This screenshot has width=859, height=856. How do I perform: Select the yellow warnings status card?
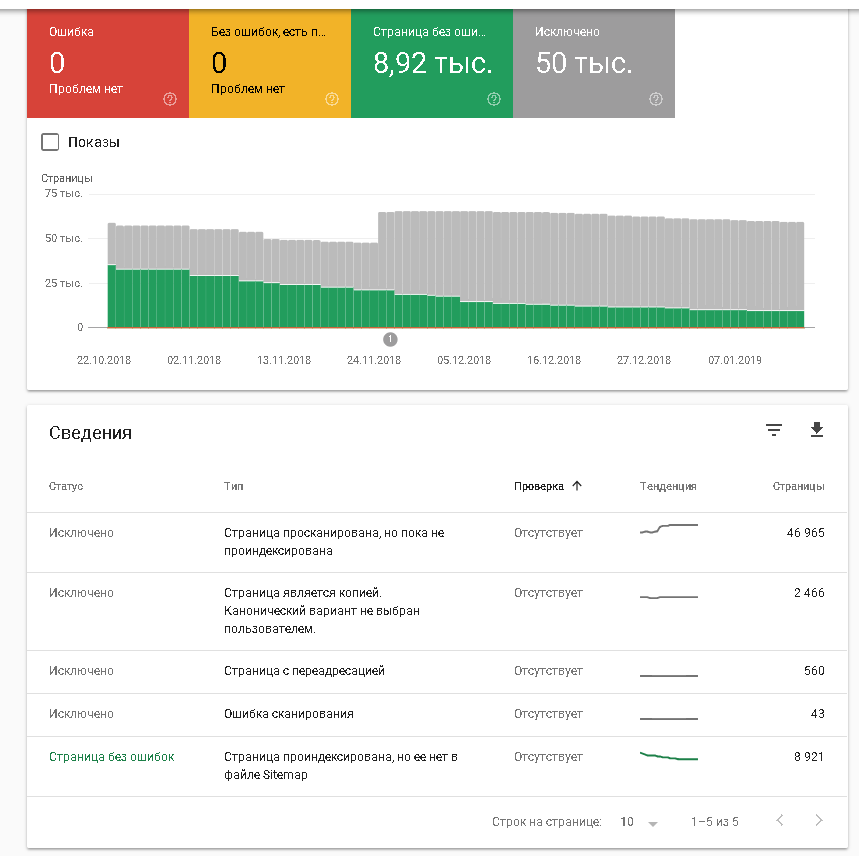pyautogui.click(x=269, y=62)
